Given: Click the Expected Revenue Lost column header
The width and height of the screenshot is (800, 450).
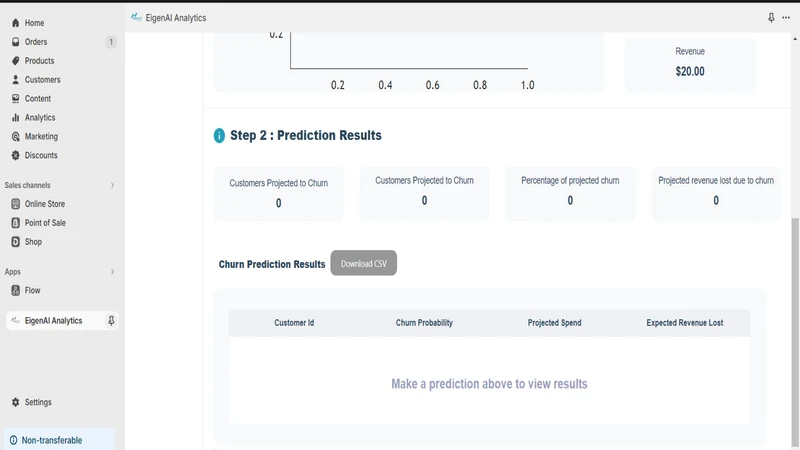Looking at the screenshot, I should coord(685,322).
